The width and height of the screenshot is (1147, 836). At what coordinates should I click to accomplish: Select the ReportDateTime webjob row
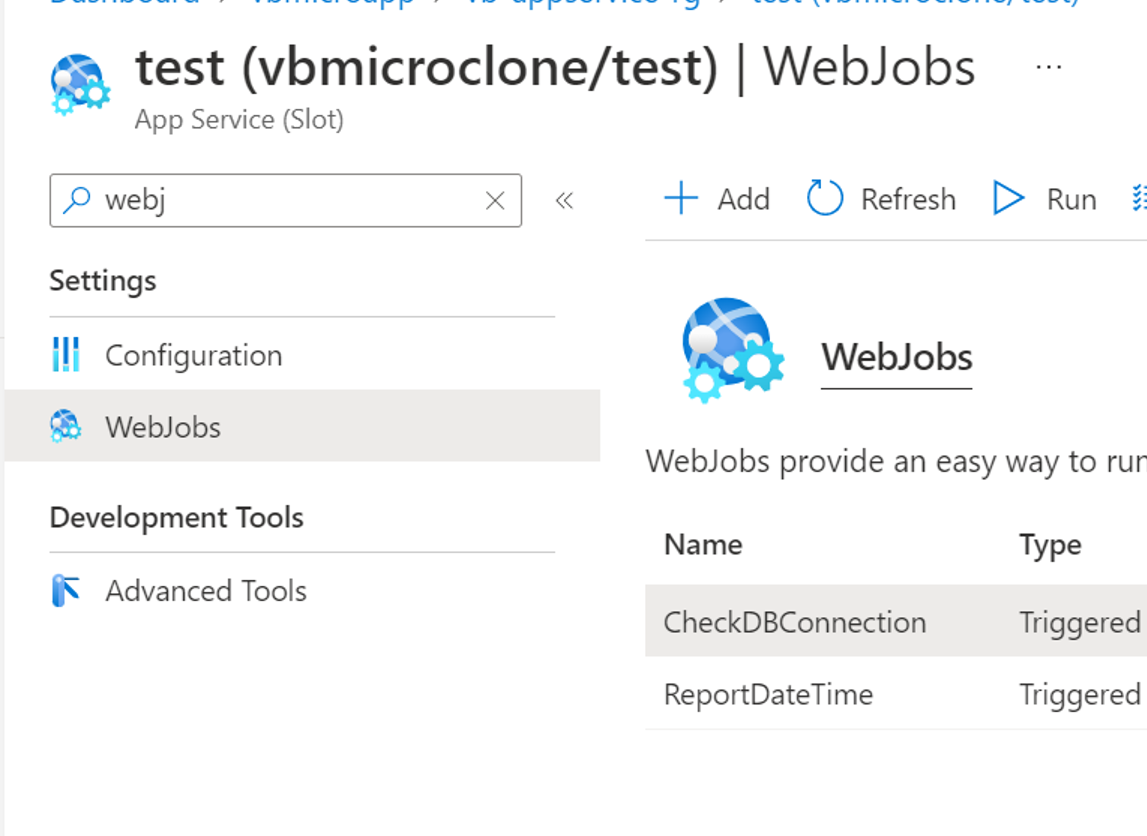coord(895,693)
